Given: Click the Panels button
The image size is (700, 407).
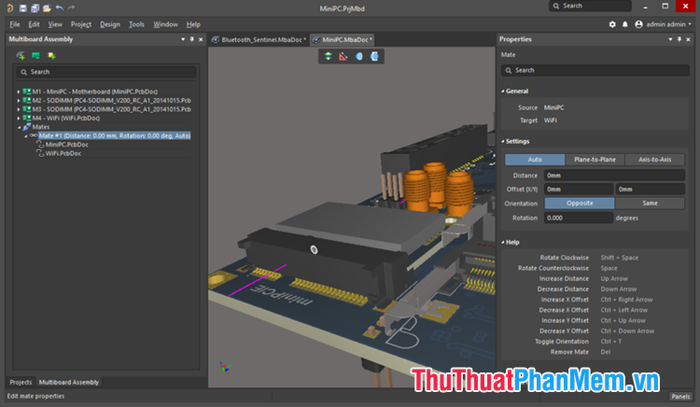Looking at the screenshot, I should tap(680, 396).
